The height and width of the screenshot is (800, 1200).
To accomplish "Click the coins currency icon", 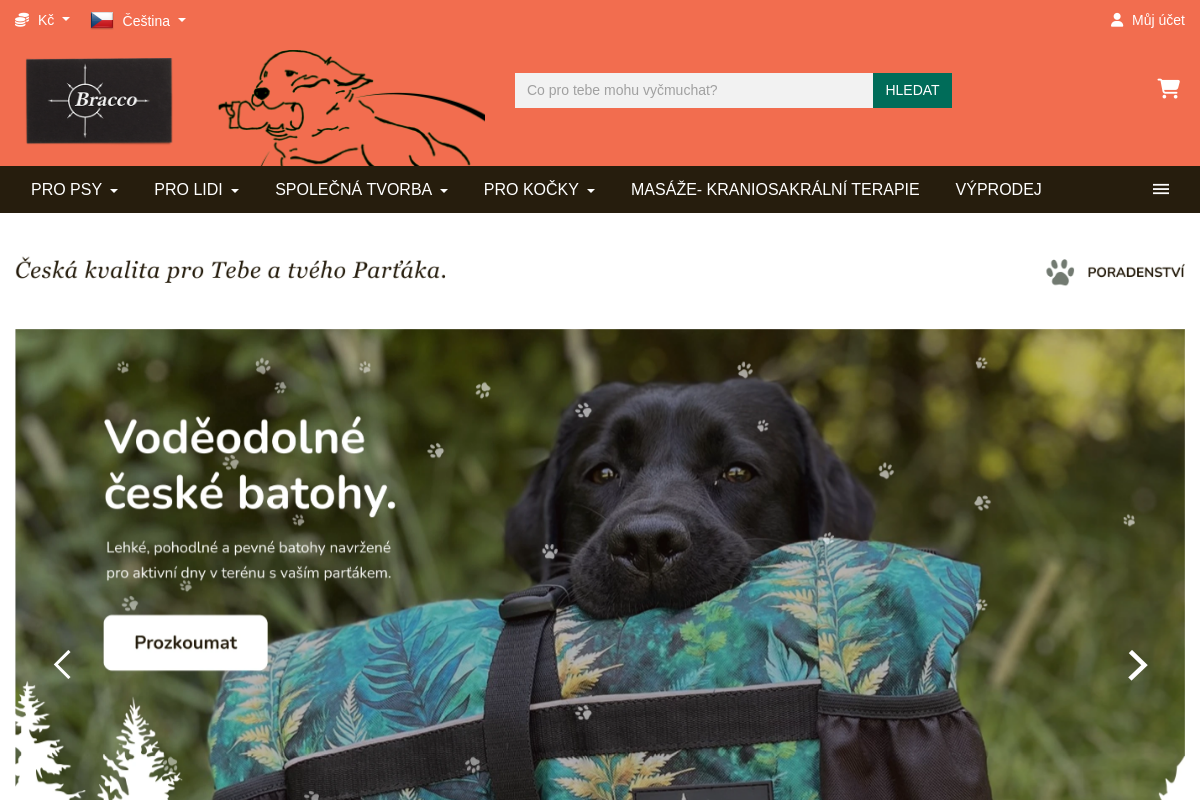I will tap(22, 20).
